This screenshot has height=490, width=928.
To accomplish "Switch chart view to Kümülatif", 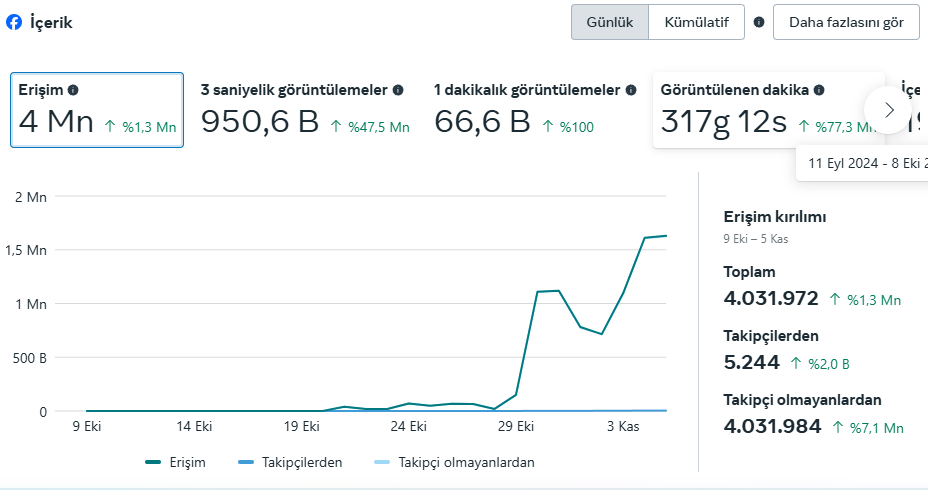I will pos(697,22).
